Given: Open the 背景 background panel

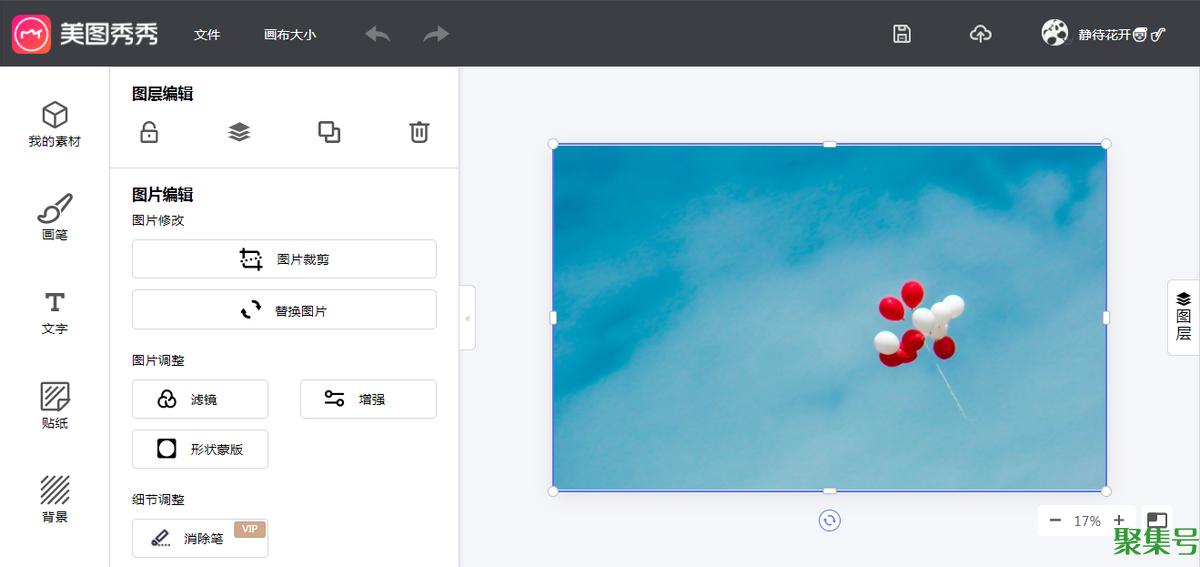Looking at the screenshot, I should coord(55,499).
